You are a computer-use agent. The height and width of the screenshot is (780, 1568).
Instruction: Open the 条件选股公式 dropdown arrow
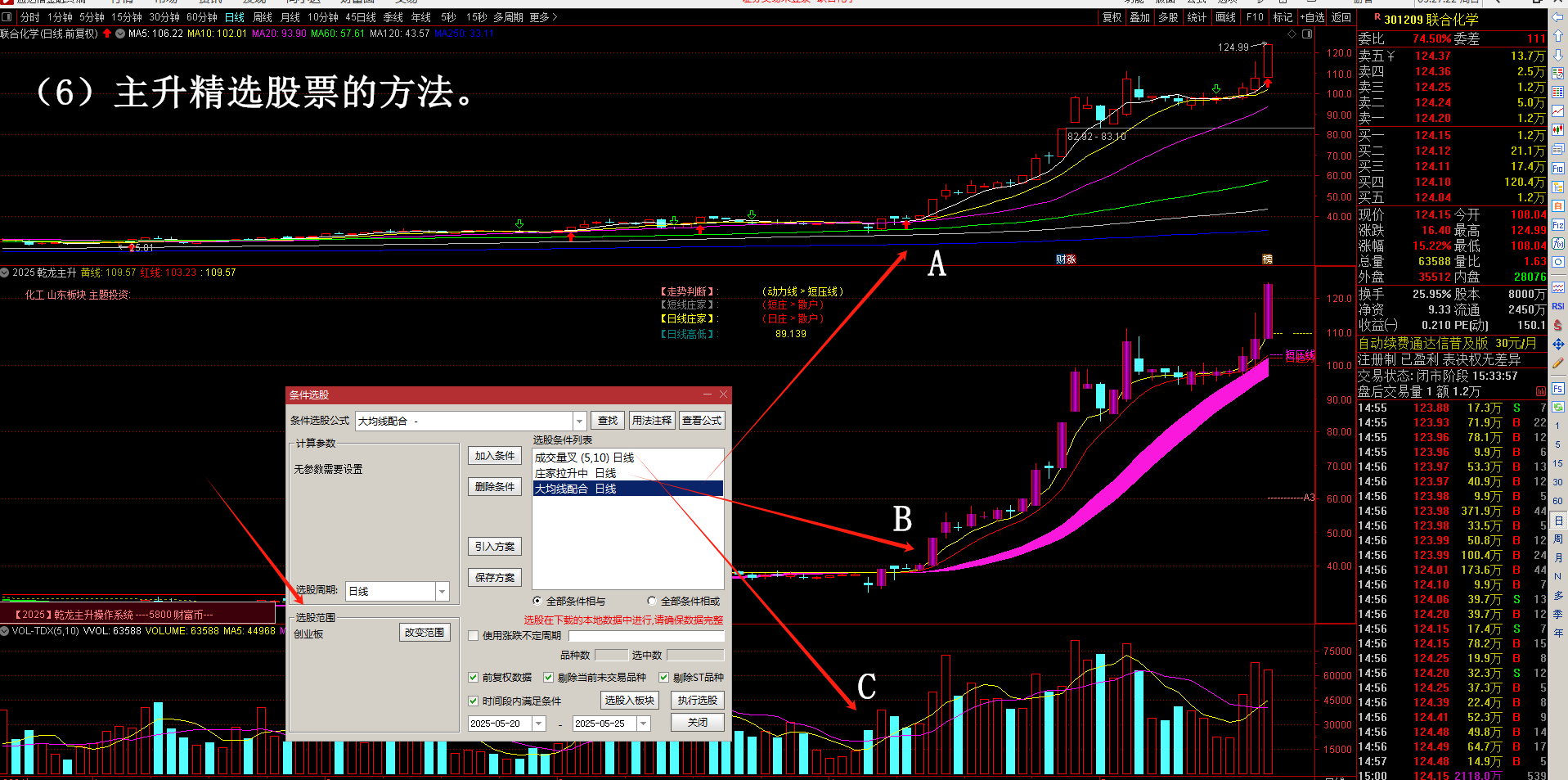click(x=580, y=421)
